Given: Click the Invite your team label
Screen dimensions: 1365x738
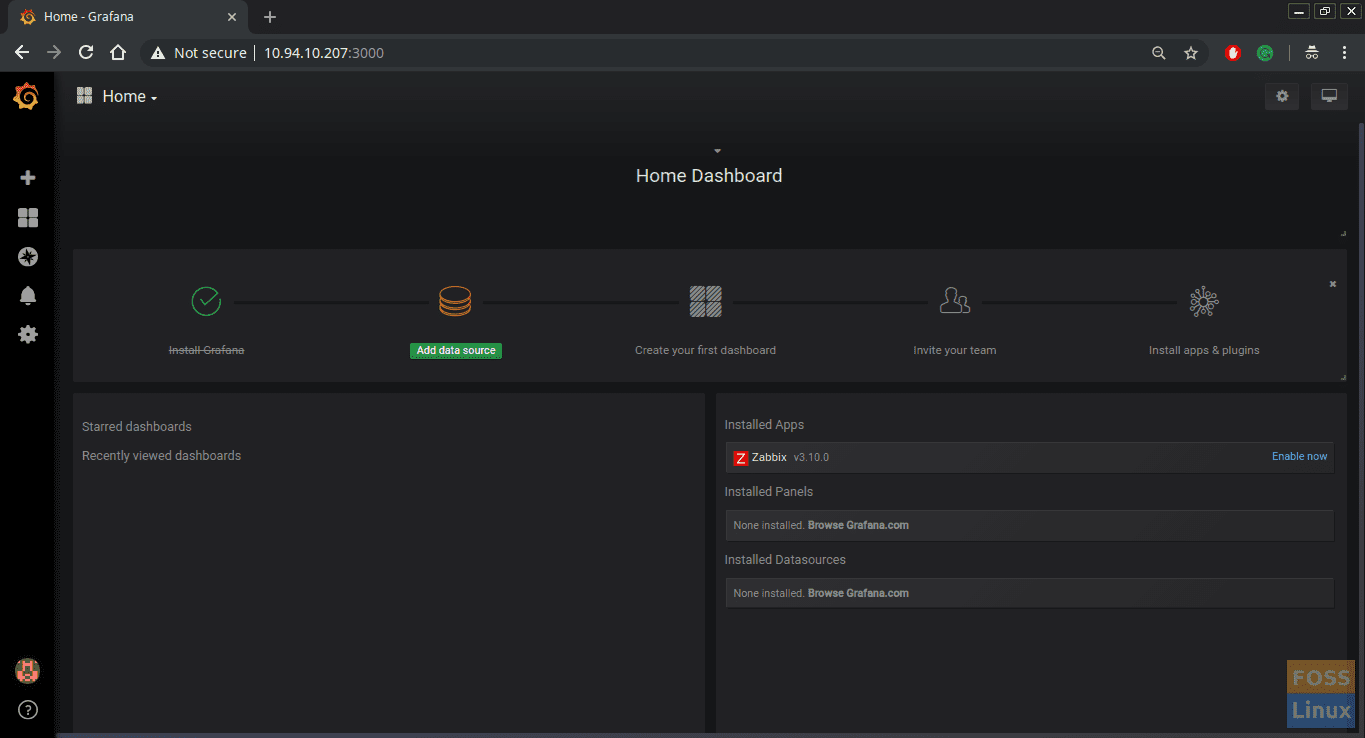Looking at the screenshot, I should click(955, 351).
